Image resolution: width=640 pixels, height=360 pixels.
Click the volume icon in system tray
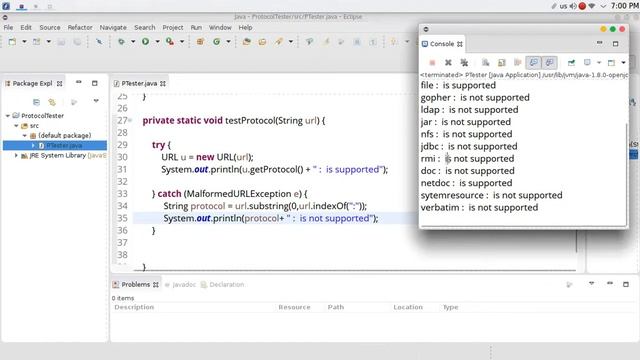click(x=573, y=6)
